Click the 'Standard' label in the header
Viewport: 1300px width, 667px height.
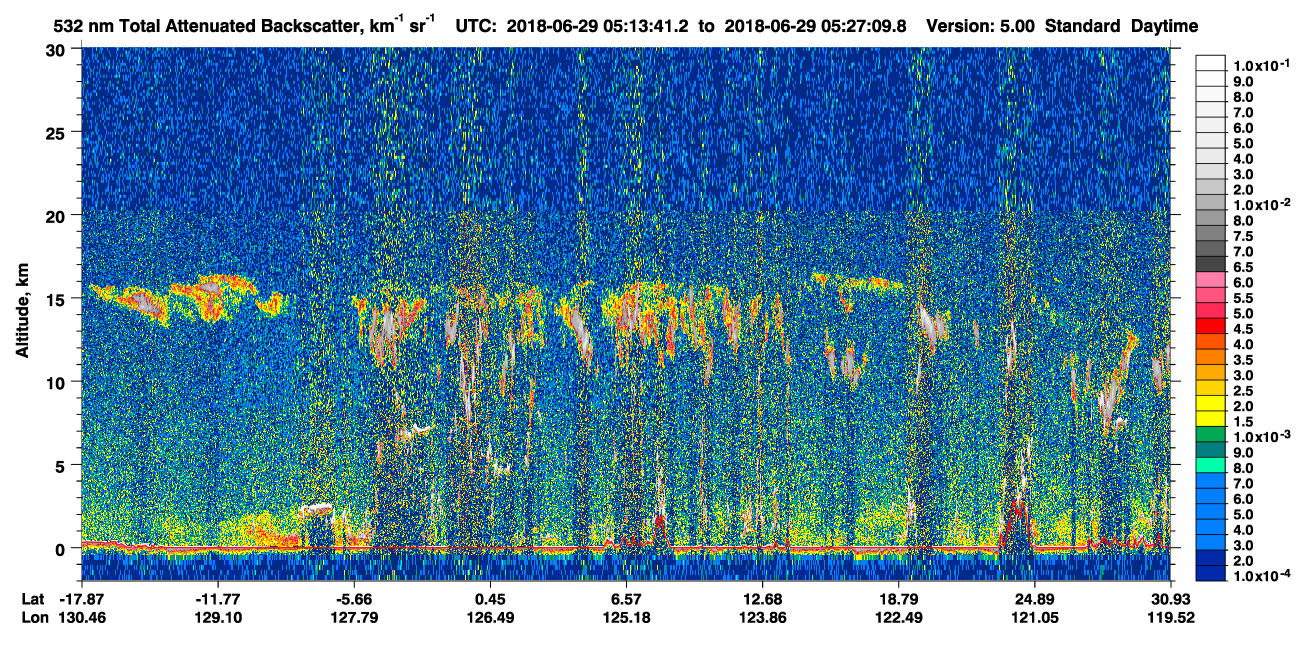tap(1082, 27)
